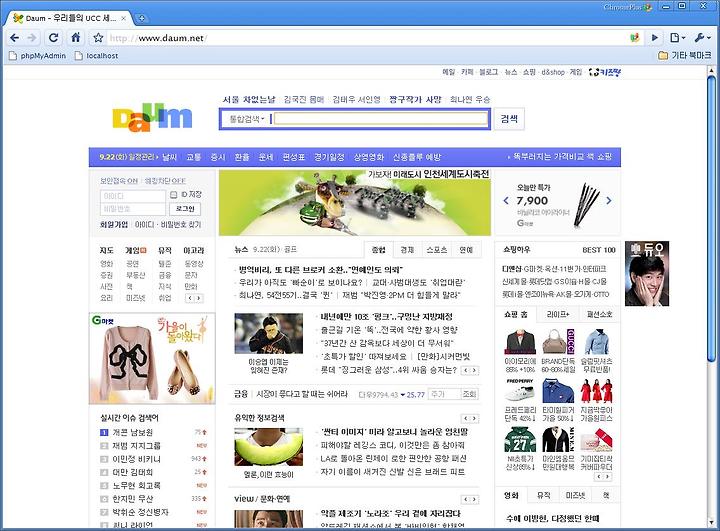Show next 오늘만 특가 deal arrow

[x=609, y=200]
